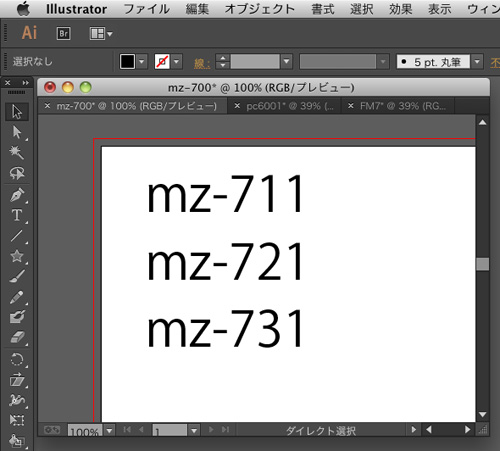Select the Type tool
This screenshot has width=500, height=451.
[17, 215]
